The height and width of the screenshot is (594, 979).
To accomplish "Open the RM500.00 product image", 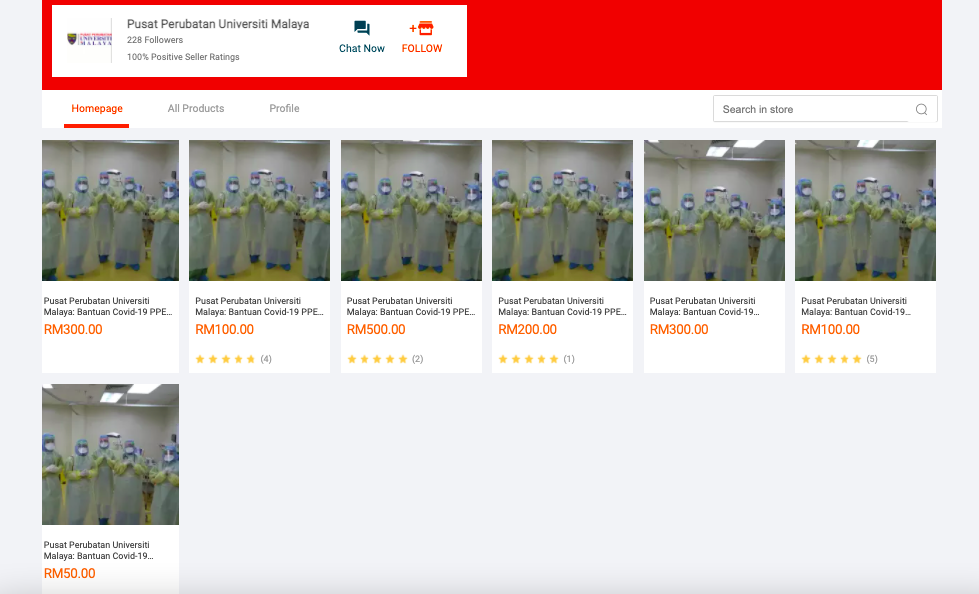I will 411,210.
